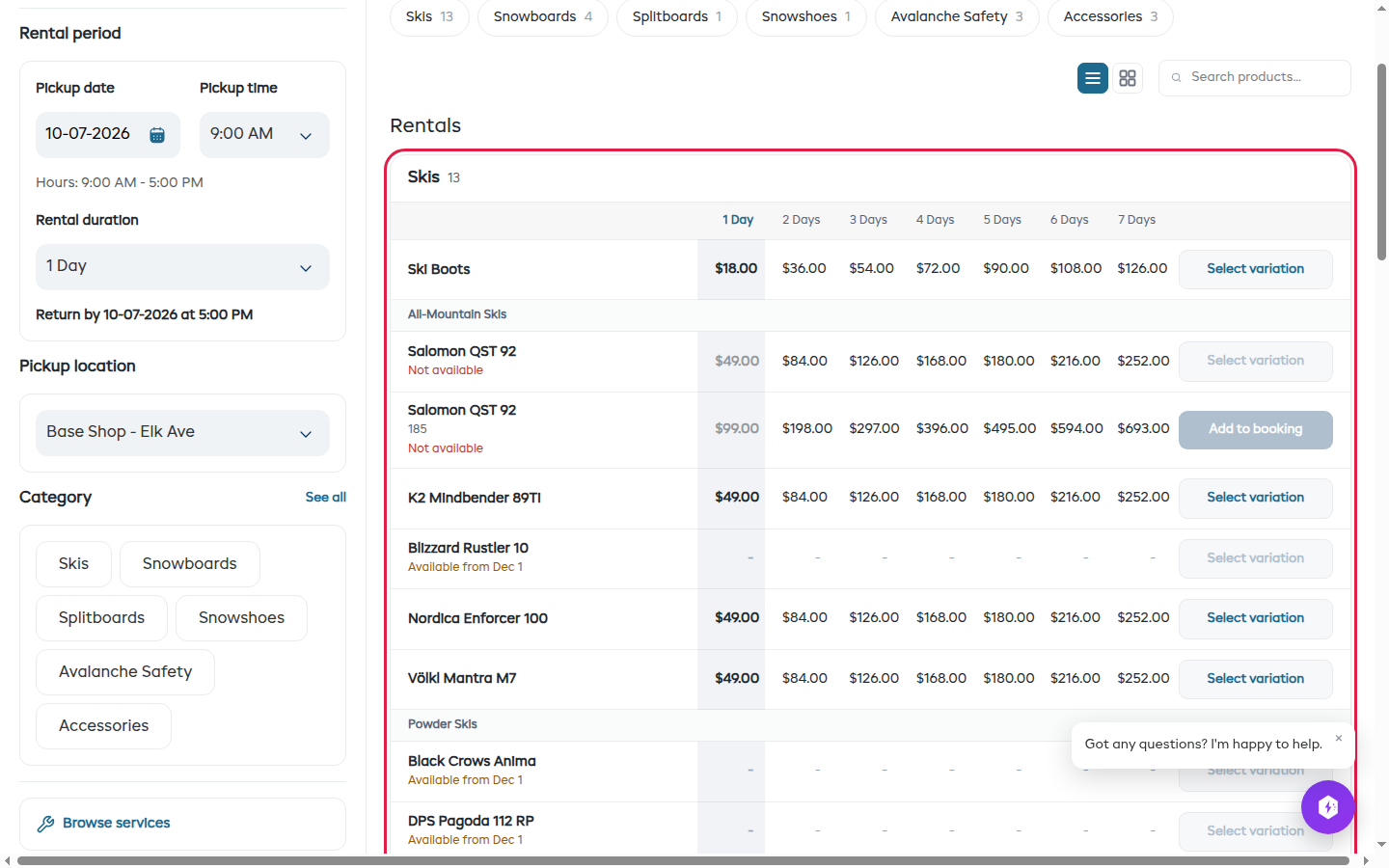Select variation for K2 Mindbender 89Ti
The height and width of the screenshot is (868, 1389).
(1256, 499)
